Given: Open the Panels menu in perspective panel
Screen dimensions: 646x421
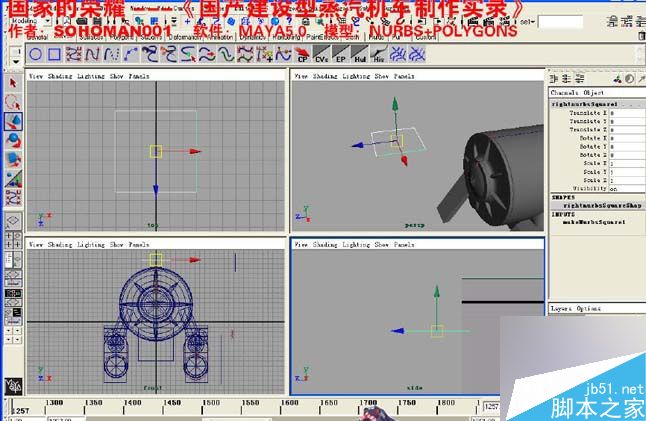Looking at the screenshot, I should (x=404, y=76).
